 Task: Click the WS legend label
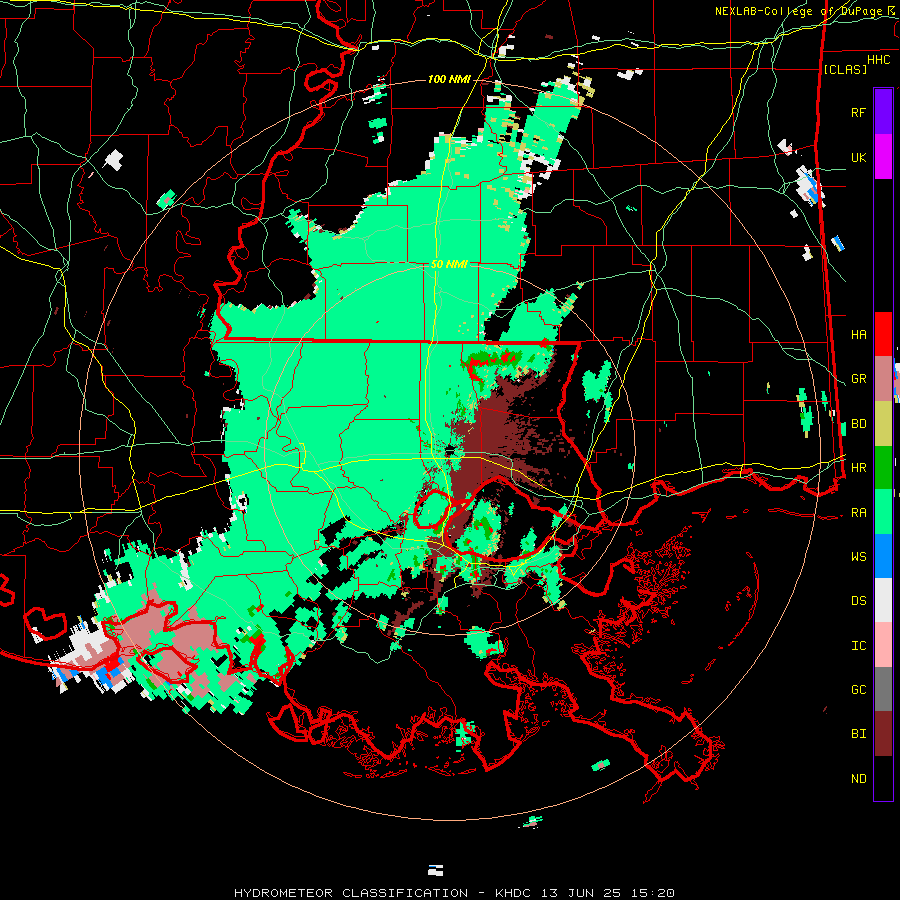[858, 557]
